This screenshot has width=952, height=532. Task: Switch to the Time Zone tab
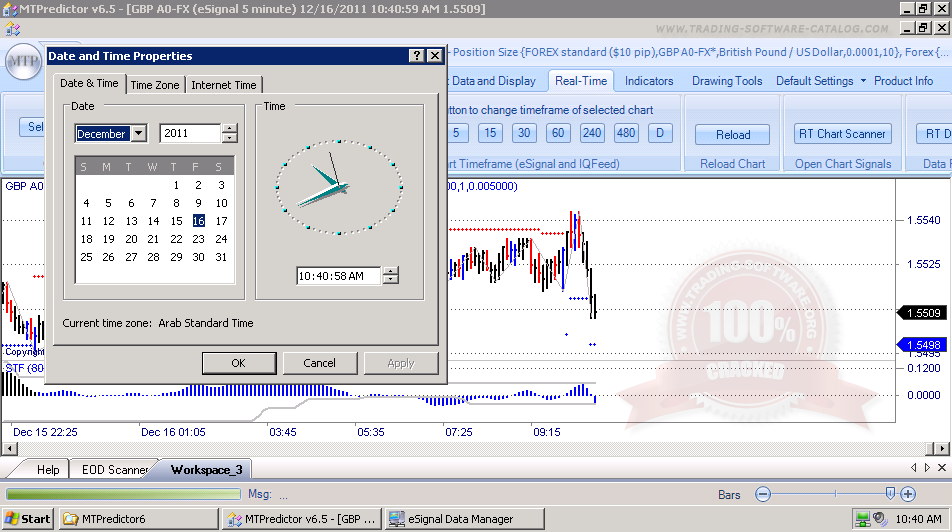point(155,85)
